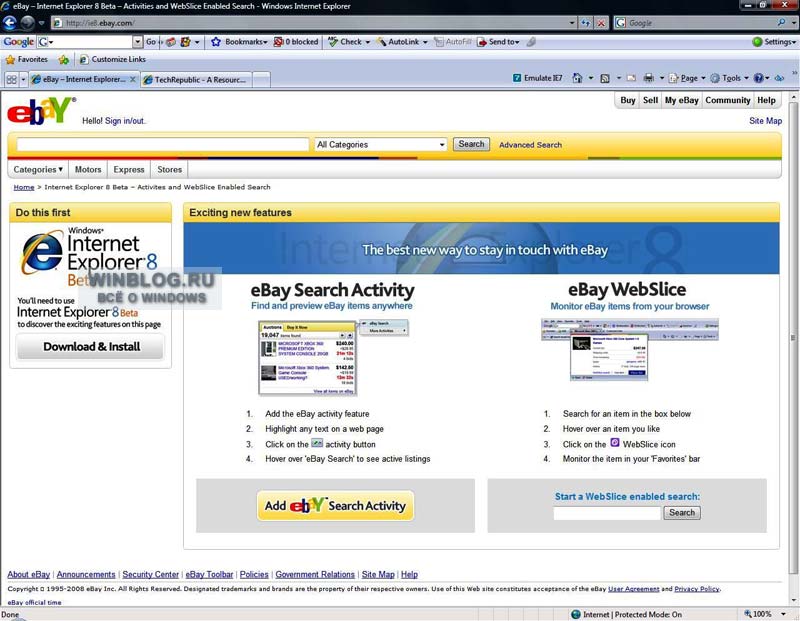
Task: Click the Emulate IE7 button
Action: tap(537, 78)
